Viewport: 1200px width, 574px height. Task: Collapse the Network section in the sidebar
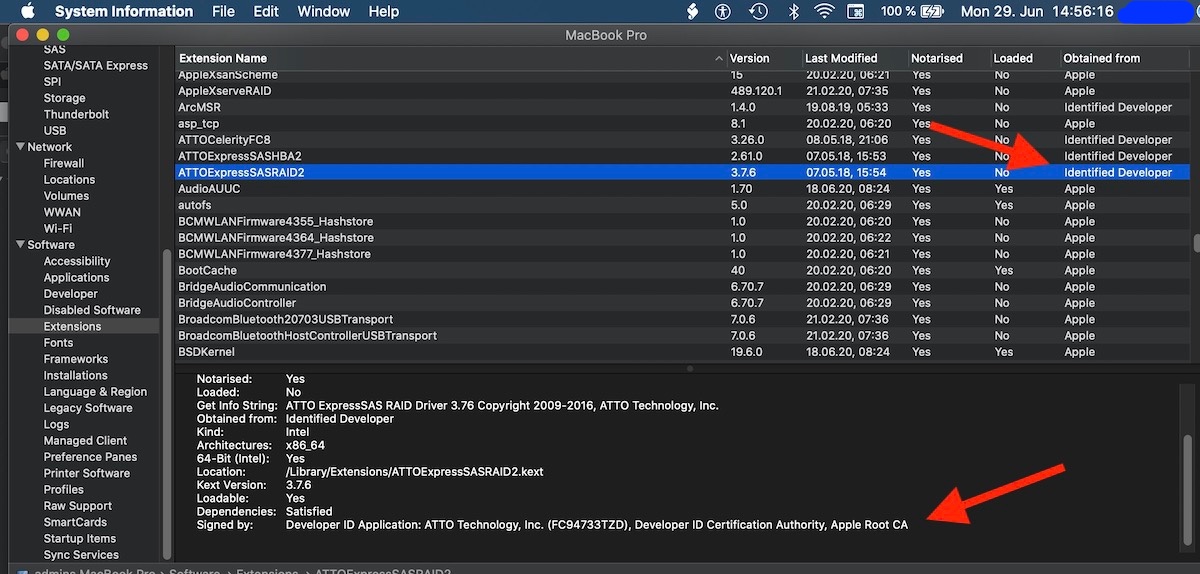point(21,147)
